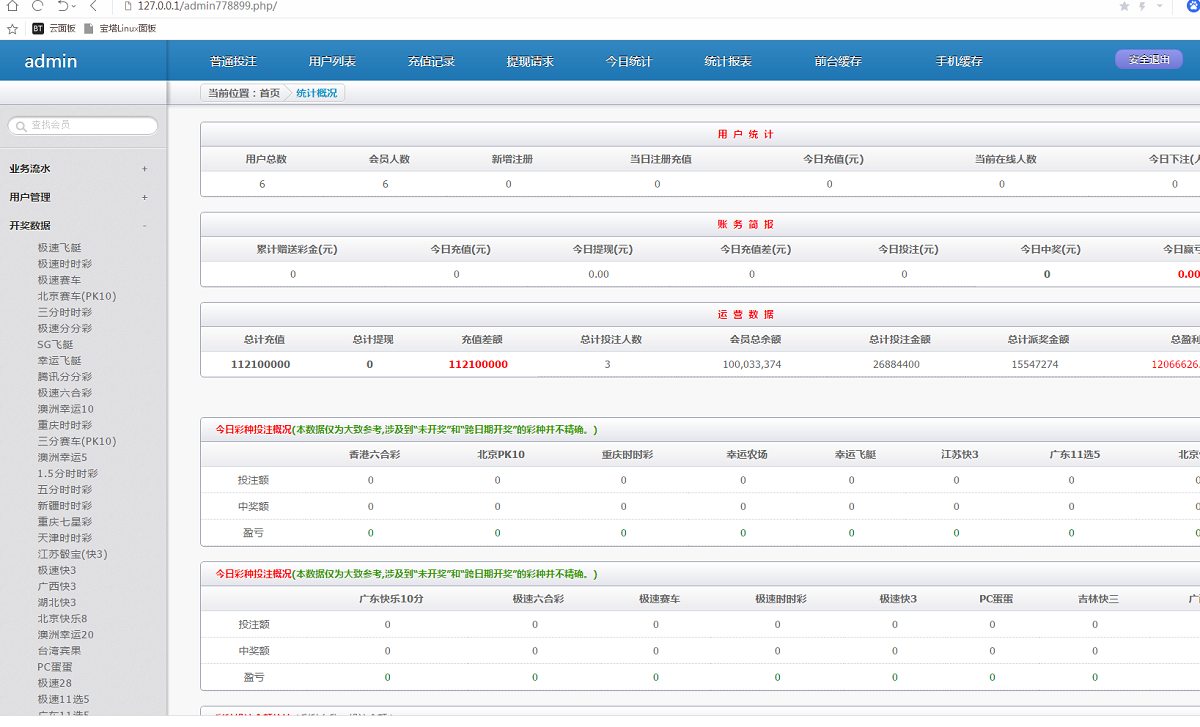Click the browser Home icon

pos(10,6)
